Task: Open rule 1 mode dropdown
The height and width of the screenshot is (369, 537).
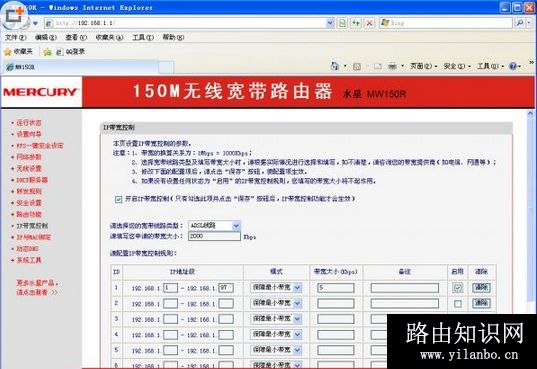Action: [276, 287]
